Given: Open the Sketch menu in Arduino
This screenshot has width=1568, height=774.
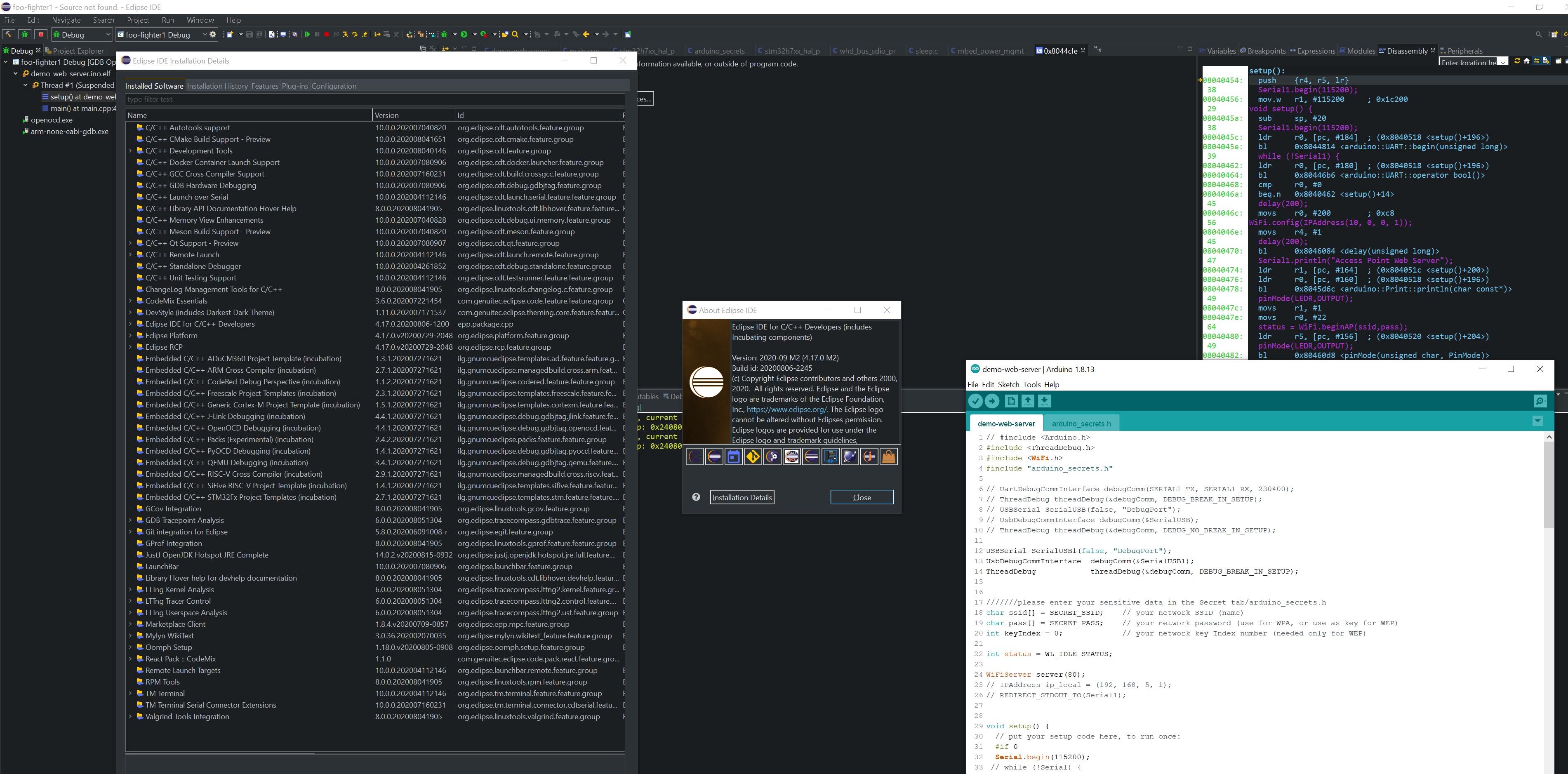Looking at the screenshot, I should 1009,385.
